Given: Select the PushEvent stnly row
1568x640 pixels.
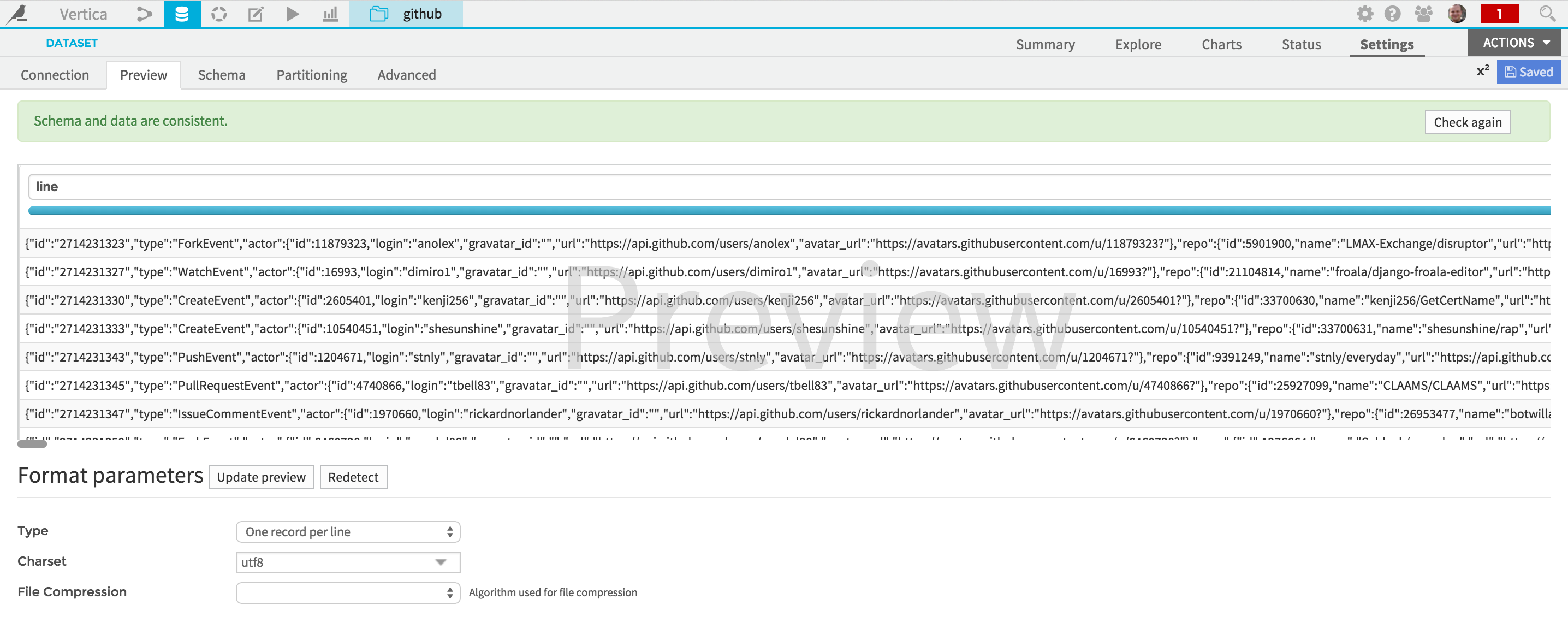Looking at the screenshot, I should point(785,358).
